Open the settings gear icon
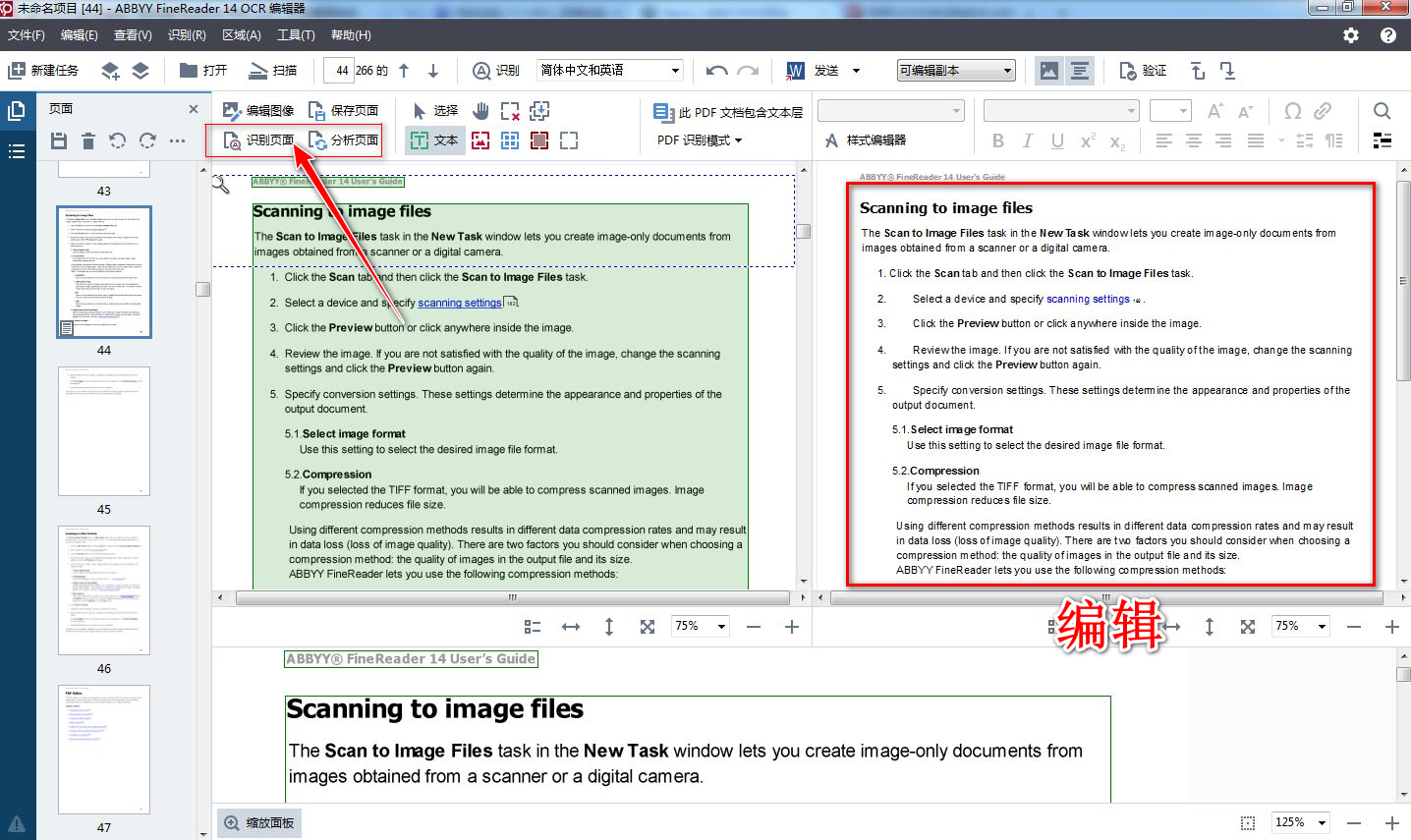The image size is (1411, 840). 1351,35
